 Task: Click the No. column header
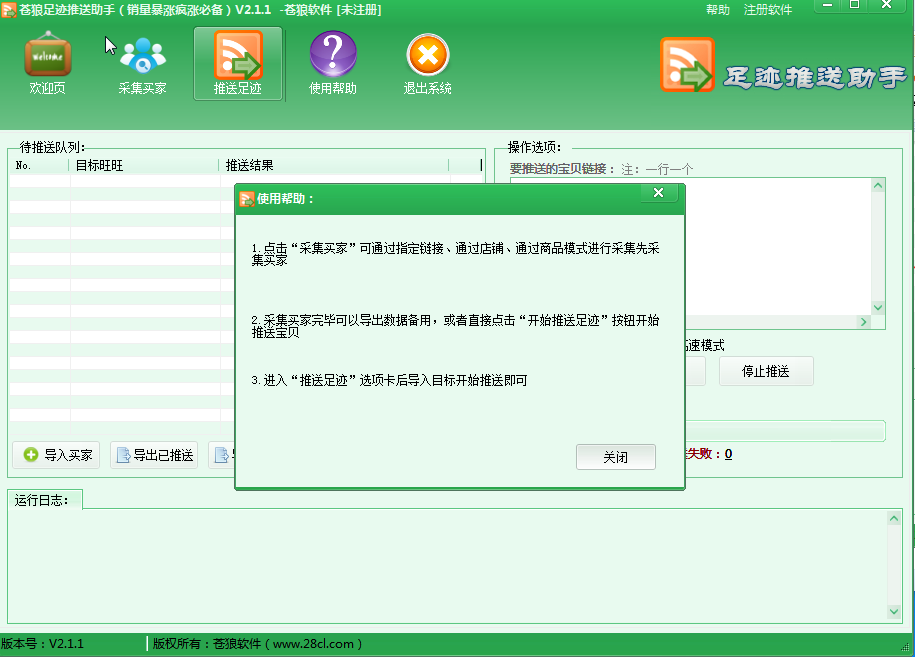(x=39, y=166)
